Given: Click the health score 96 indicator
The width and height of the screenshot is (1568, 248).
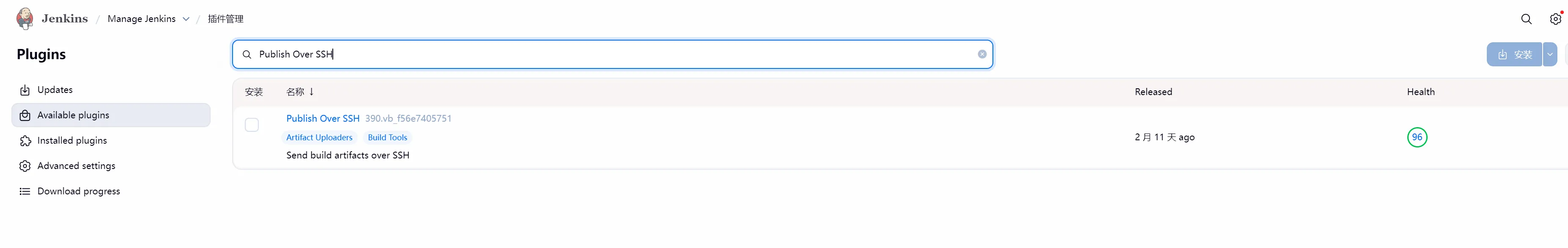Looking at the screenshot, I should [1417, 137].
